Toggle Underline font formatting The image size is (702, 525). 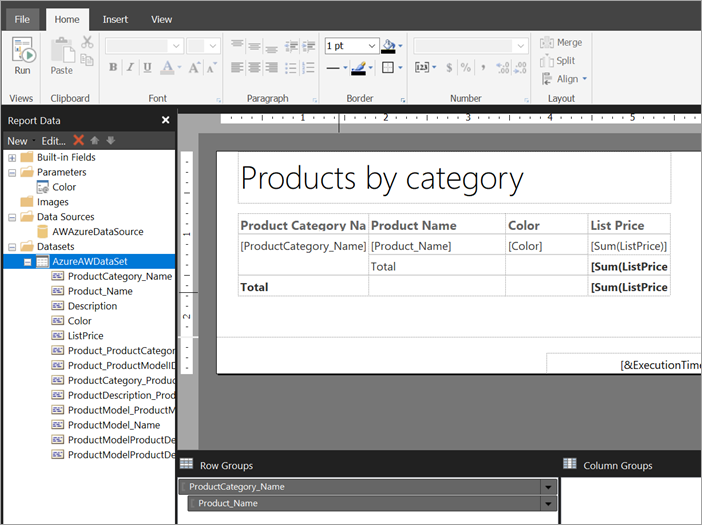(147, 68)
